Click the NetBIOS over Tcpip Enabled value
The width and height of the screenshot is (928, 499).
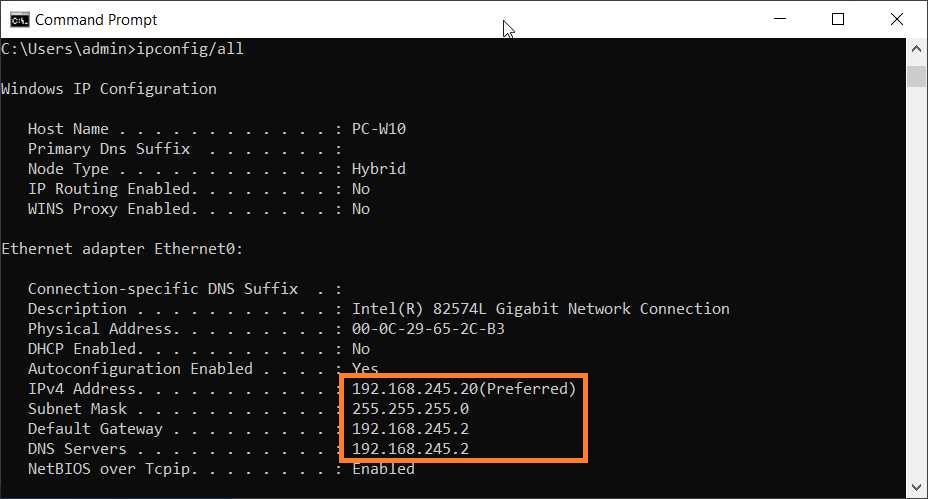pyautogui.click(x=383, y=469)
